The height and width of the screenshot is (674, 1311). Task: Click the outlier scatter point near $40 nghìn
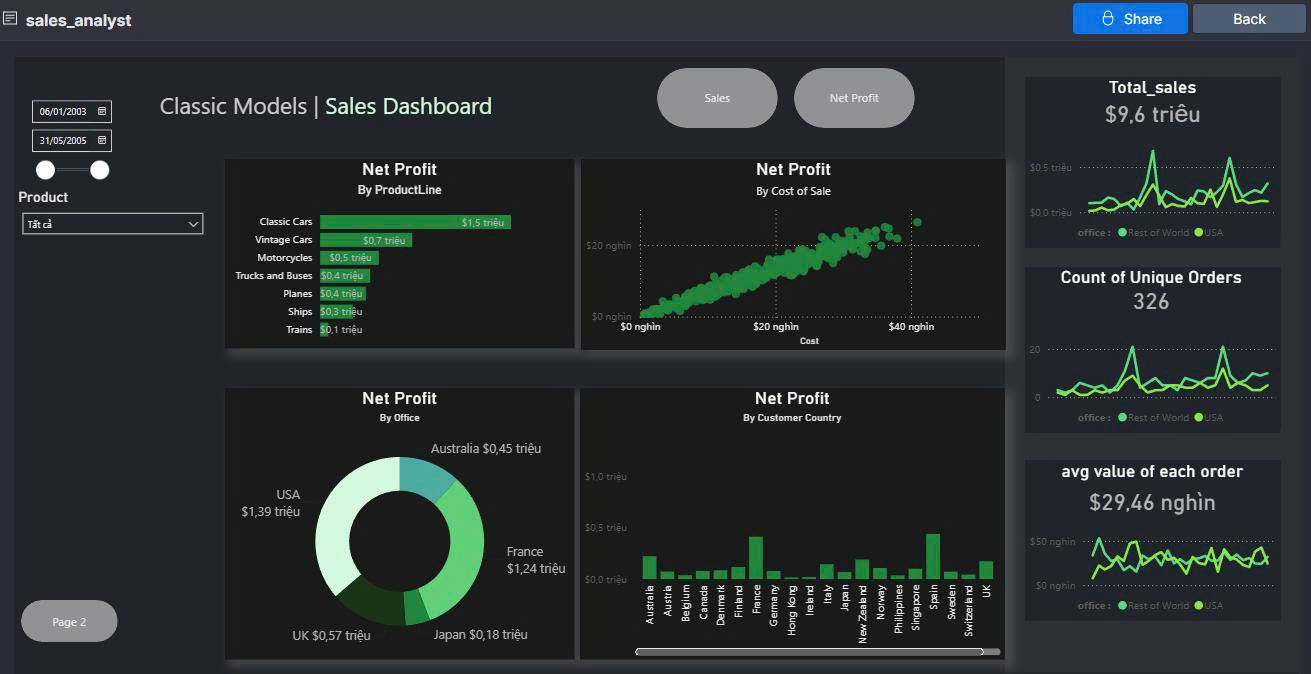917,222
